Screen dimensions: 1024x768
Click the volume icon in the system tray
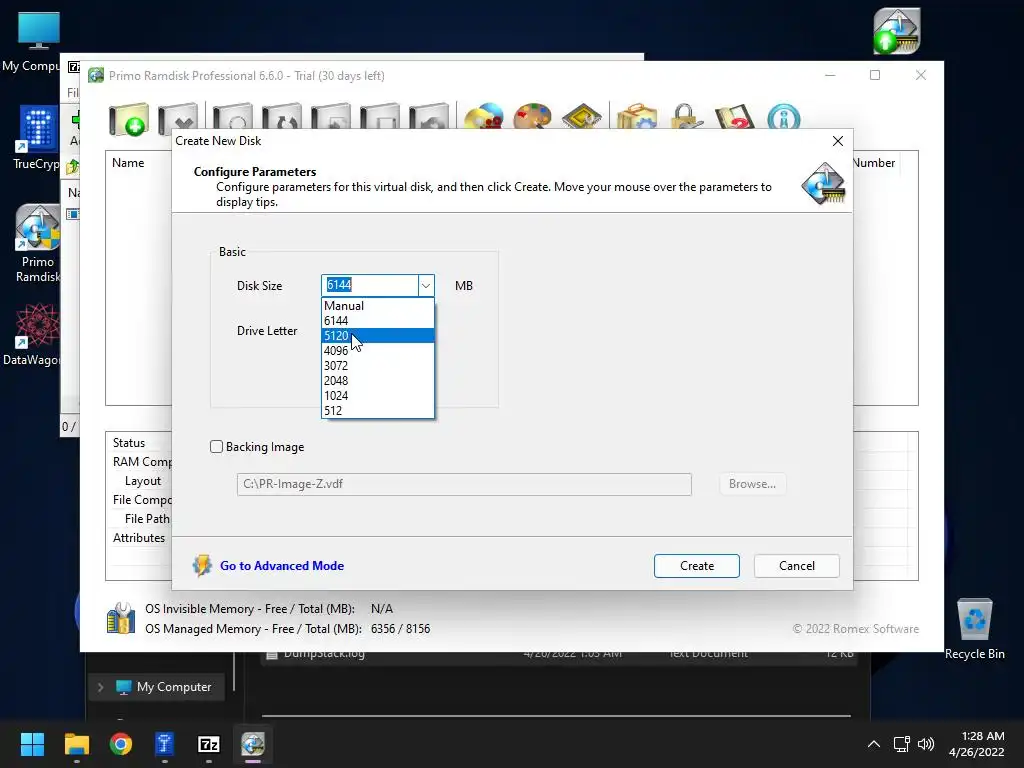coord(925,744)
